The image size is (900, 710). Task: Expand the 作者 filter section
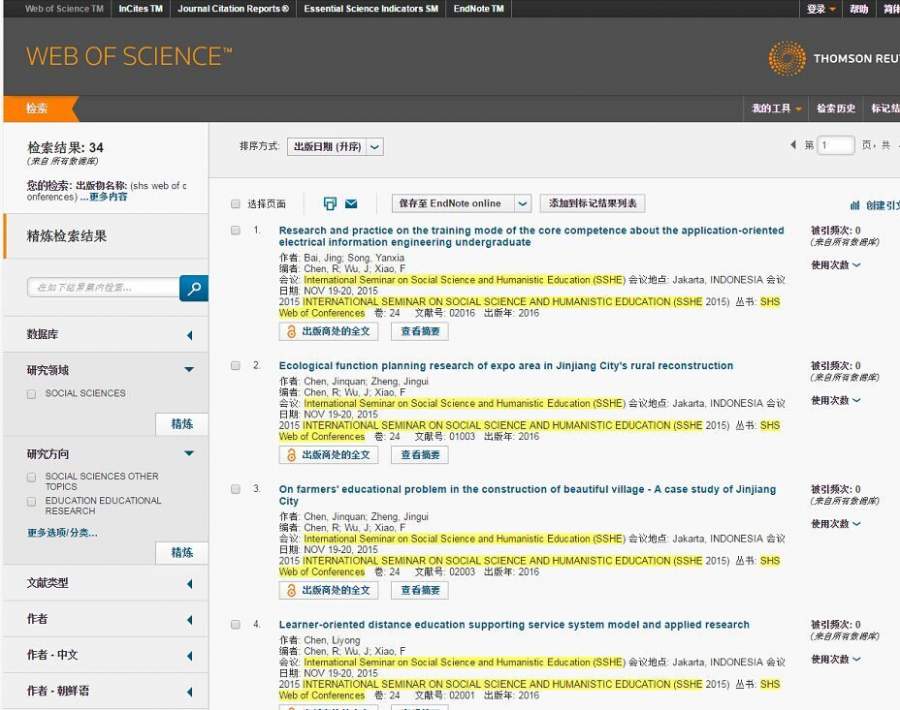[189, 620]
